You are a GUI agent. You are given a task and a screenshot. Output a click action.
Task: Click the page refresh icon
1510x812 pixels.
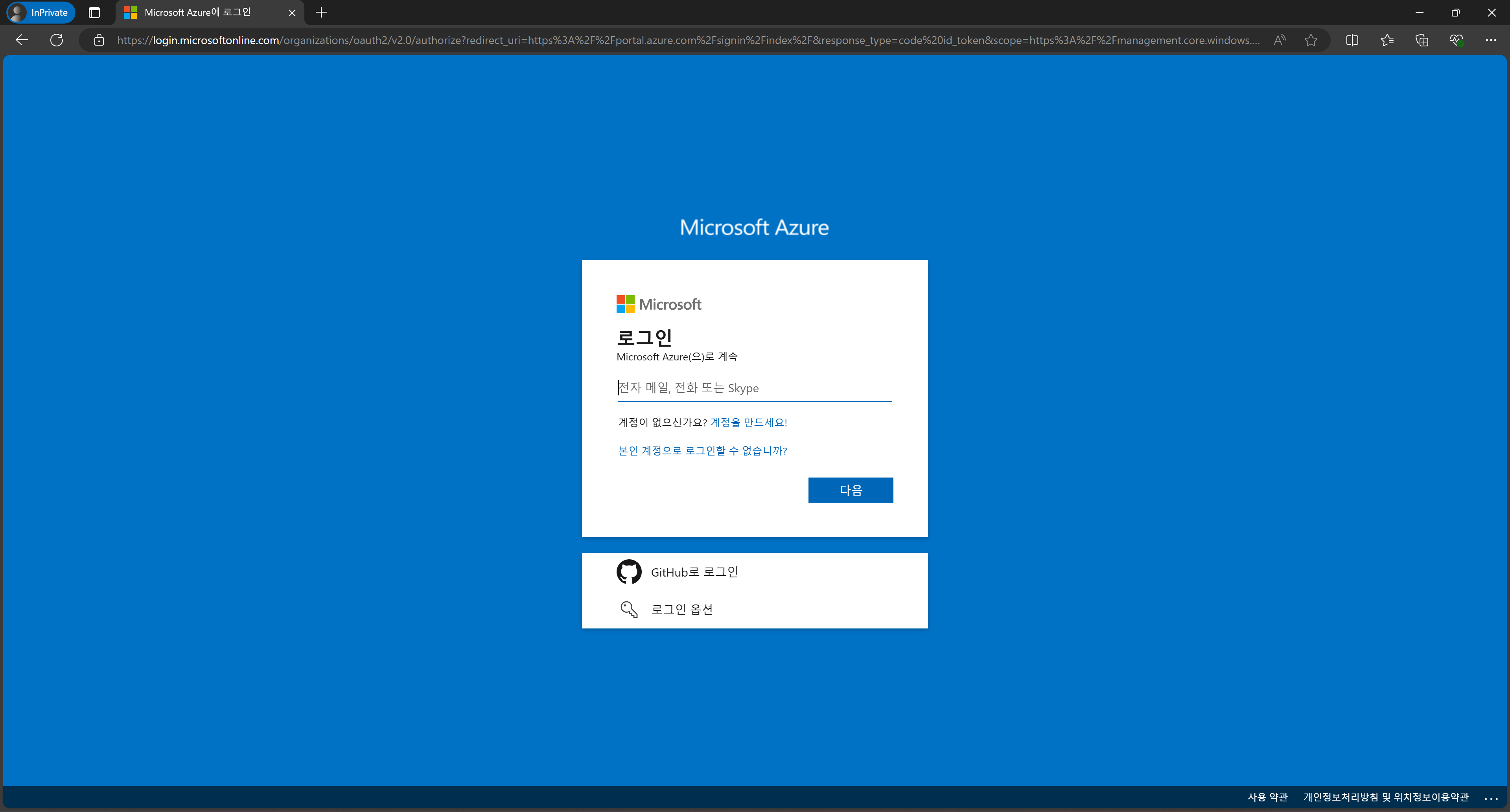[56, 40]
